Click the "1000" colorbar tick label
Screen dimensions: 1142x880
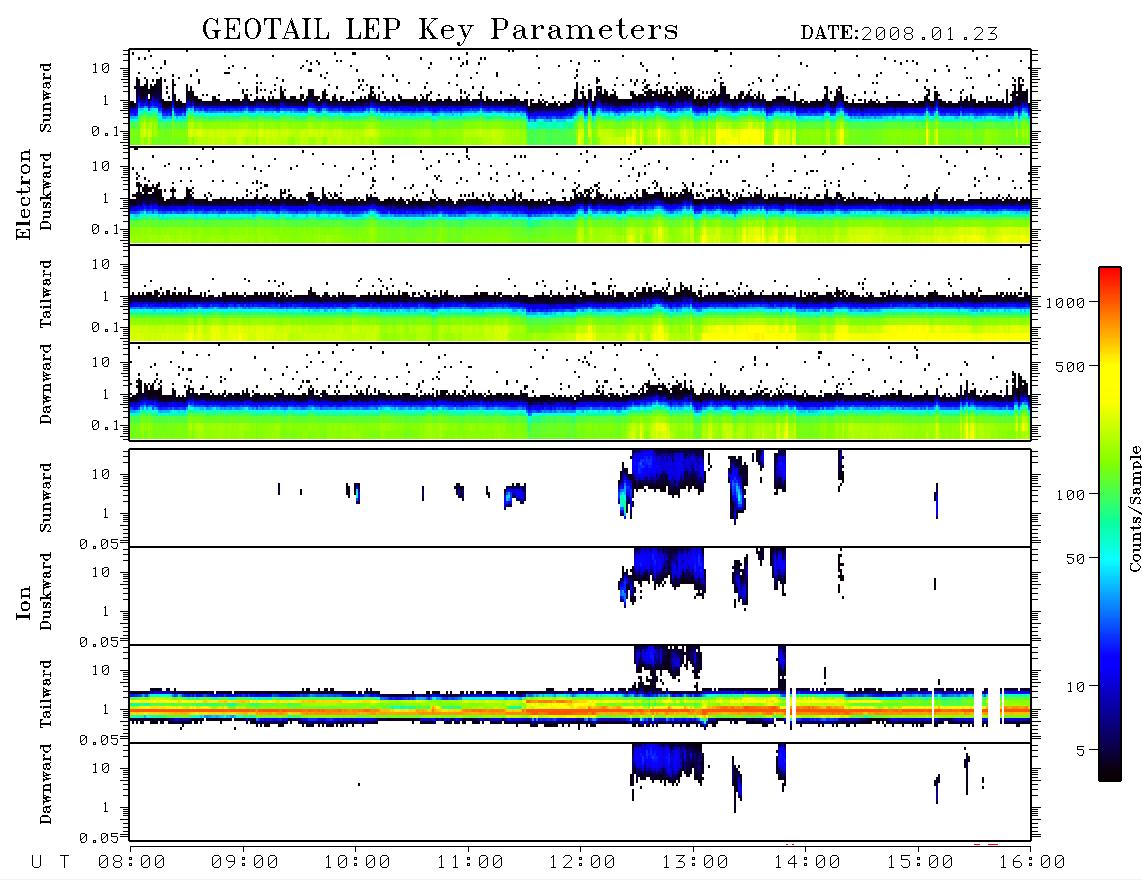[x=1066, y=303]
